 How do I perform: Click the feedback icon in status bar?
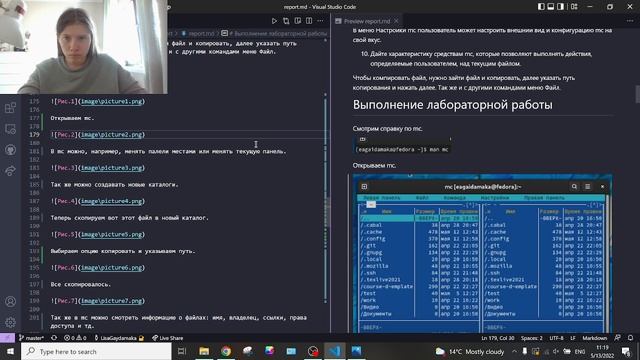618,338
